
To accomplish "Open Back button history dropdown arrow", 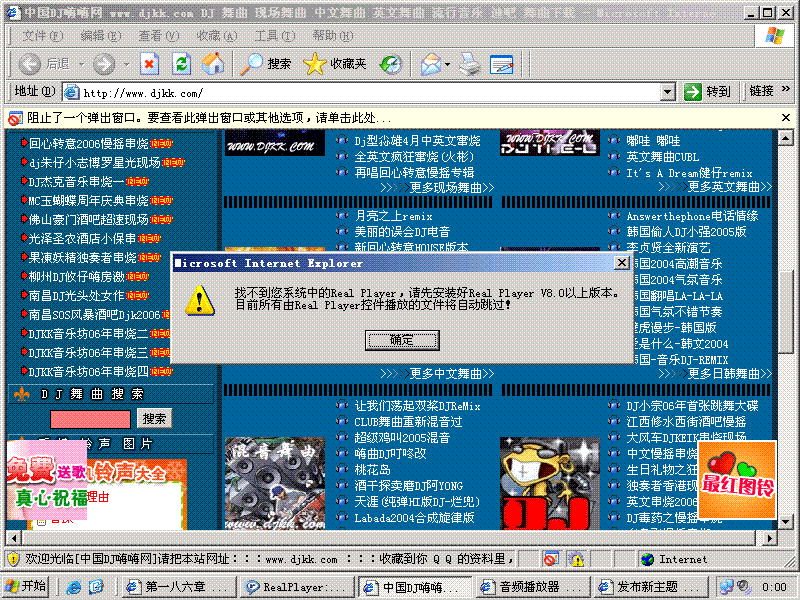I will pyautogui.click(x=81, y=64).
